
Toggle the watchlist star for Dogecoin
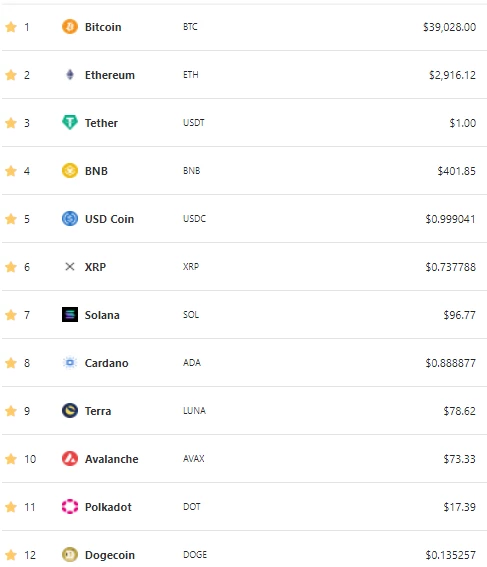point(11,555)
